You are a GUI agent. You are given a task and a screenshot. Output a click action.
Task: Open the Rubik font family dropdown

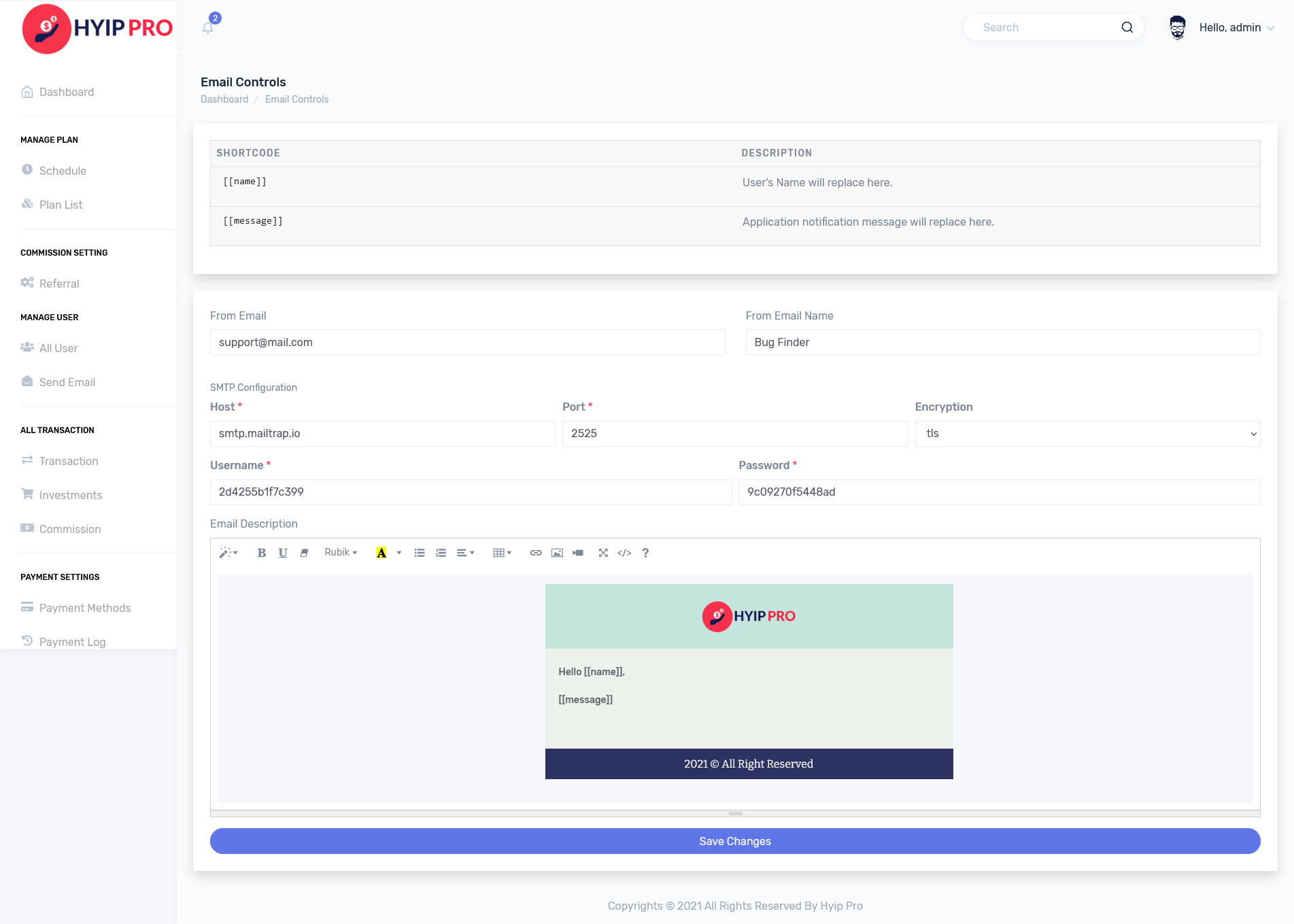(x=341, y=553)
